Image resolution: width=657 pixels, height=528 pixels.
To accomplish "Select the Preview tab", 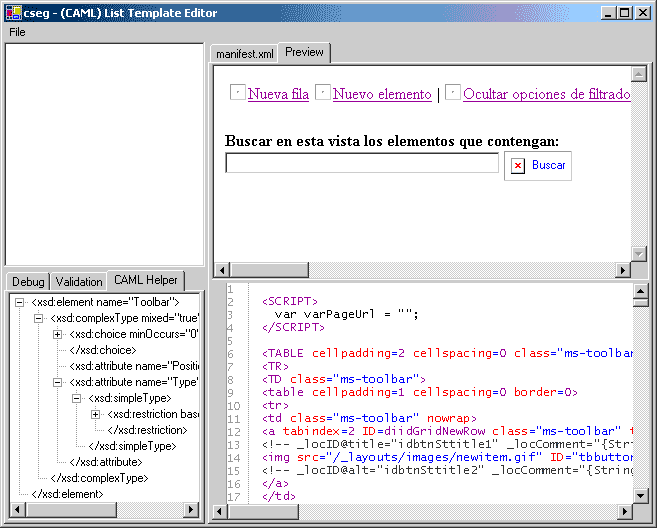I will pos(305,52).
